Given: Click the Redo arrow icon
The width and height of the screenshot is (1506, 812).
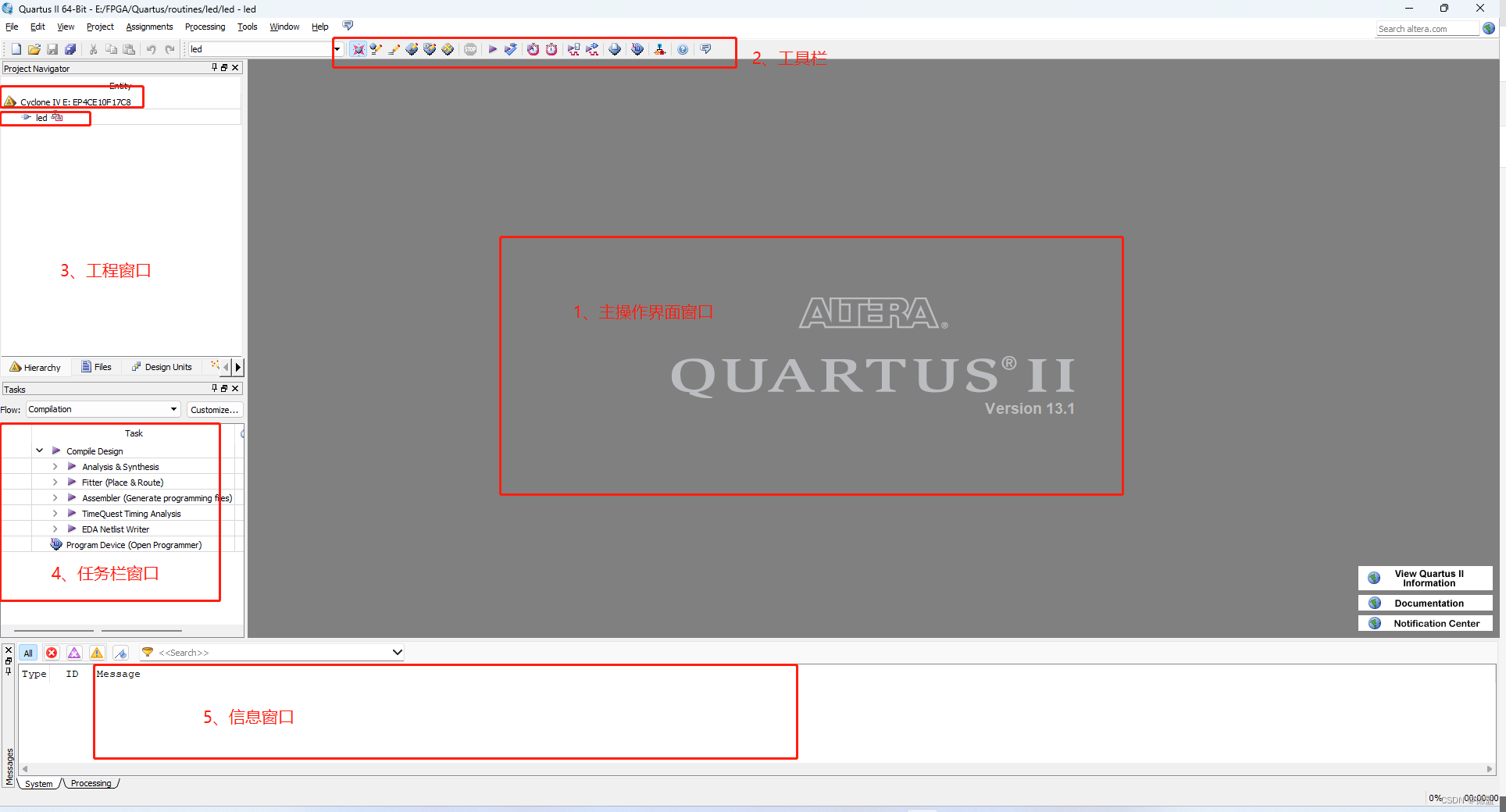Looking at the screenshot, I should pyautogui.click(x=170, y=49).
